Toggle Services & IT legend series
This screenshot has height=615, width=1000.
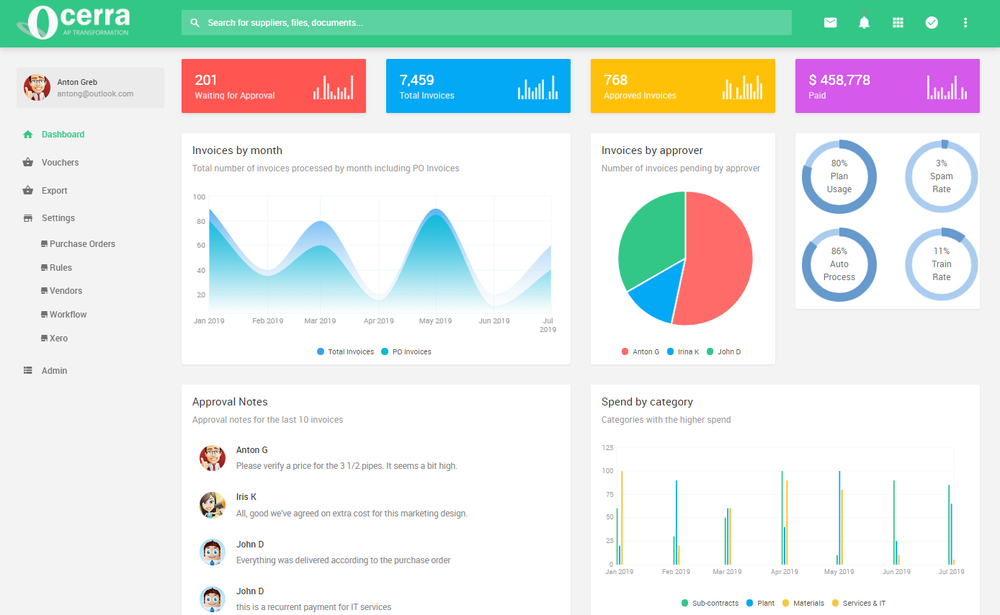[858, 603]
